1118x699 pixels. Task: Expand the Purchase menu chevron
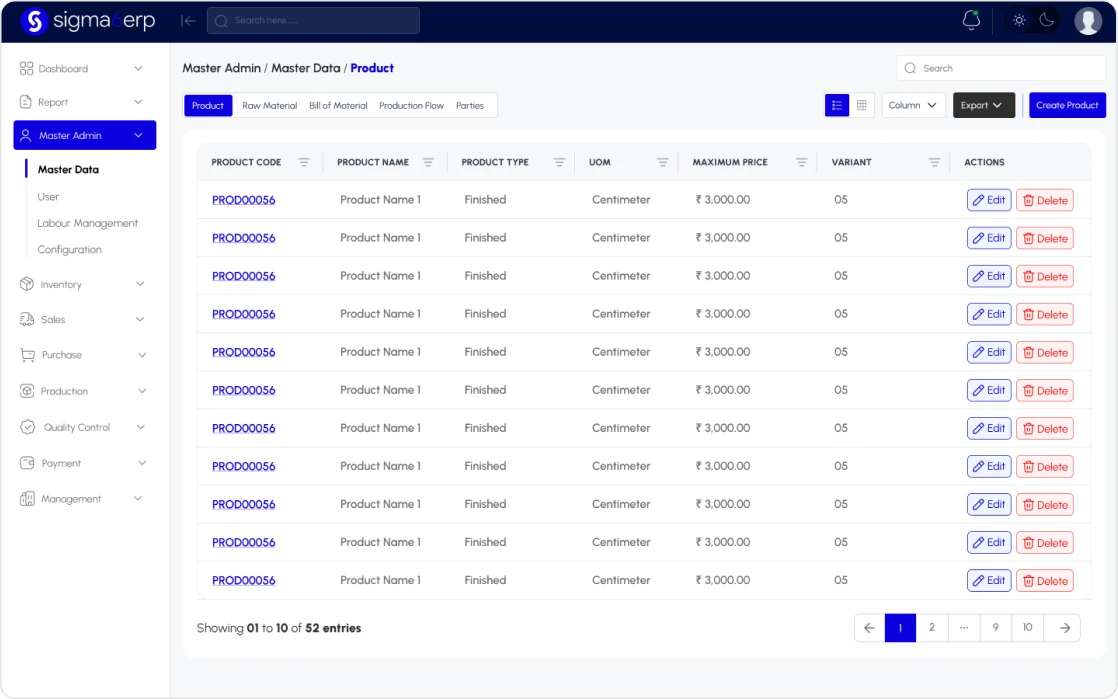142,354
